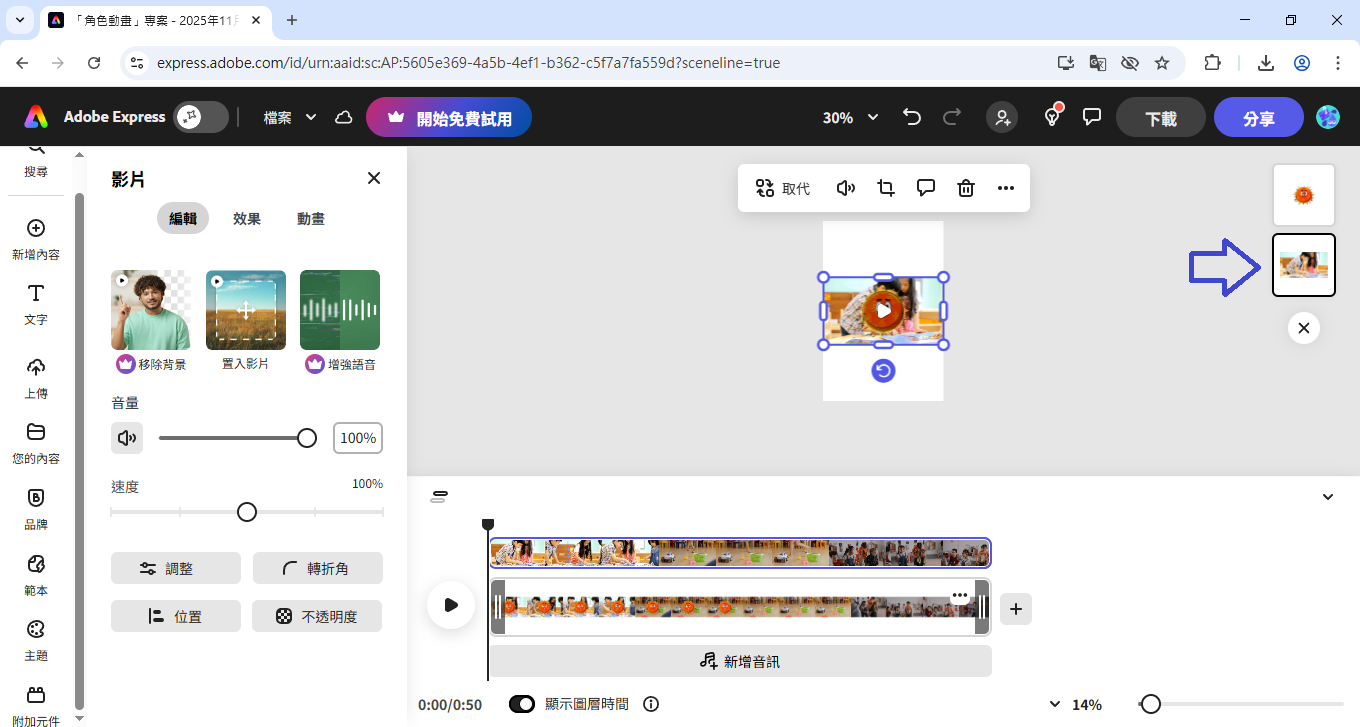Open the 主題 theme panel
The height and width of the screenshot is (727, 1360).
[x=36, y=640]
